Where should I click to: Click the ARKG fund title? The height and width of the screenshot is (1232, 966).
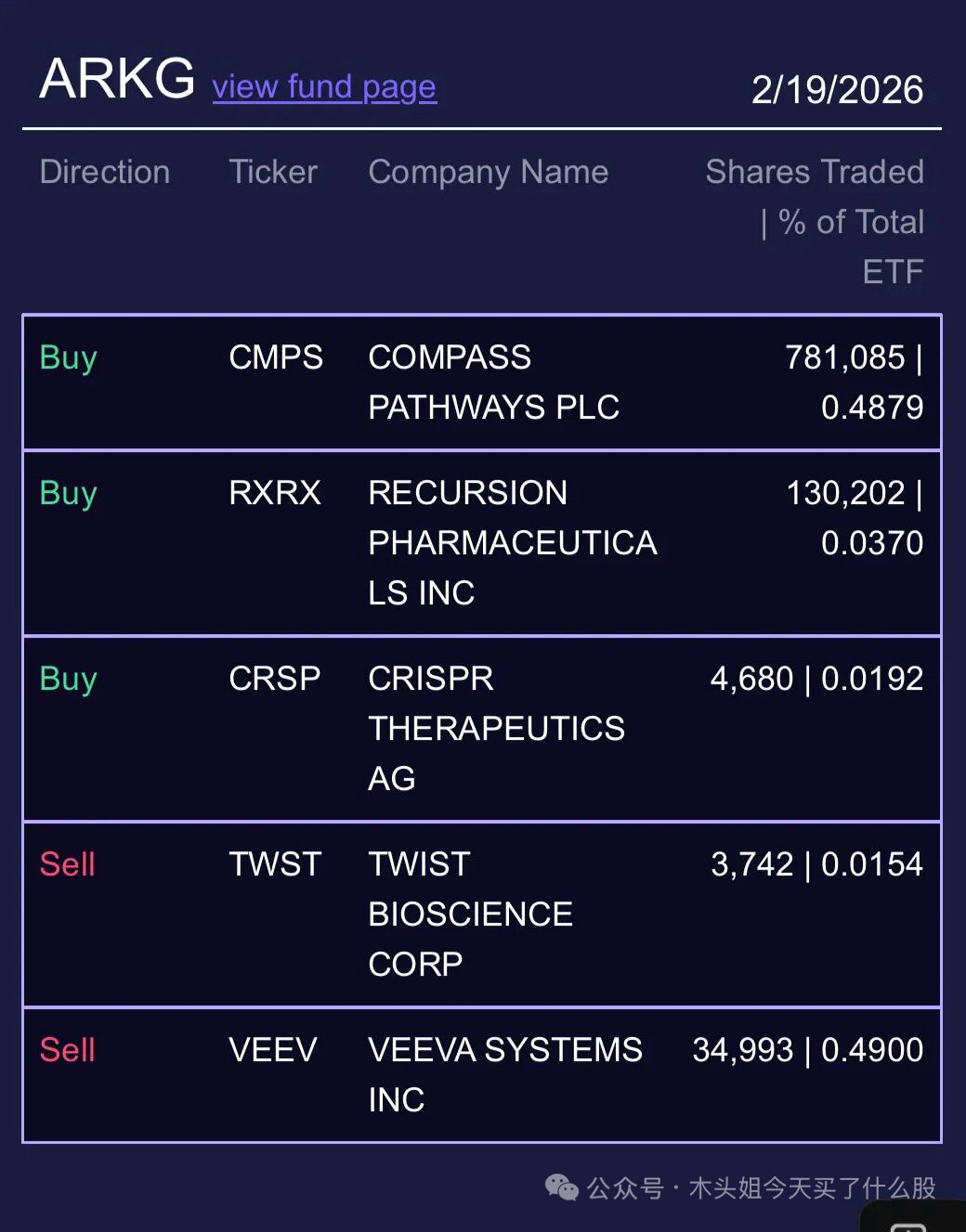(x=117, y=78)
